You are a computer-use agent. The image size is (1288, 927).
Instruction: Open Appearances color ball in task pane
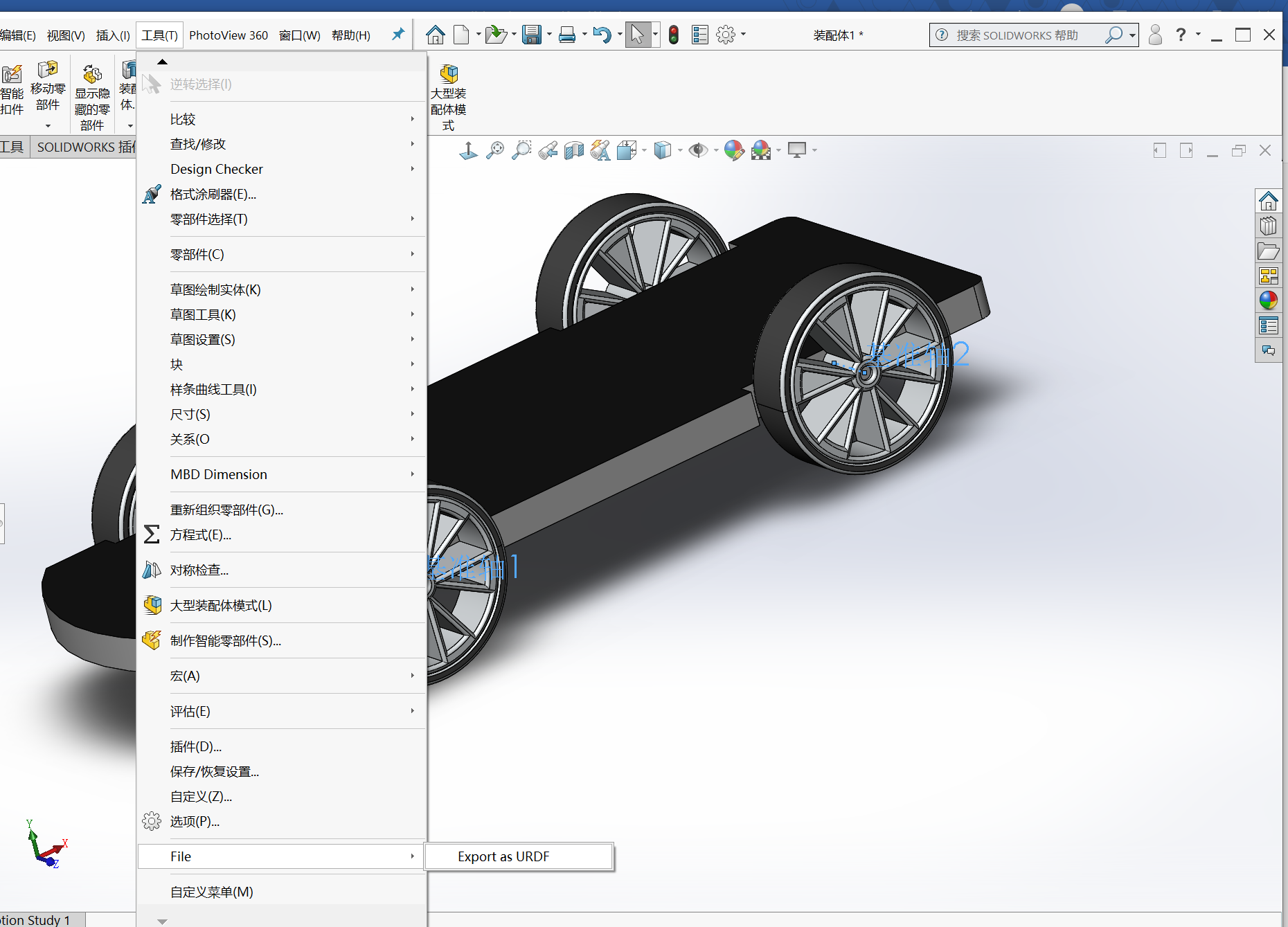(x=1268, y=300)
